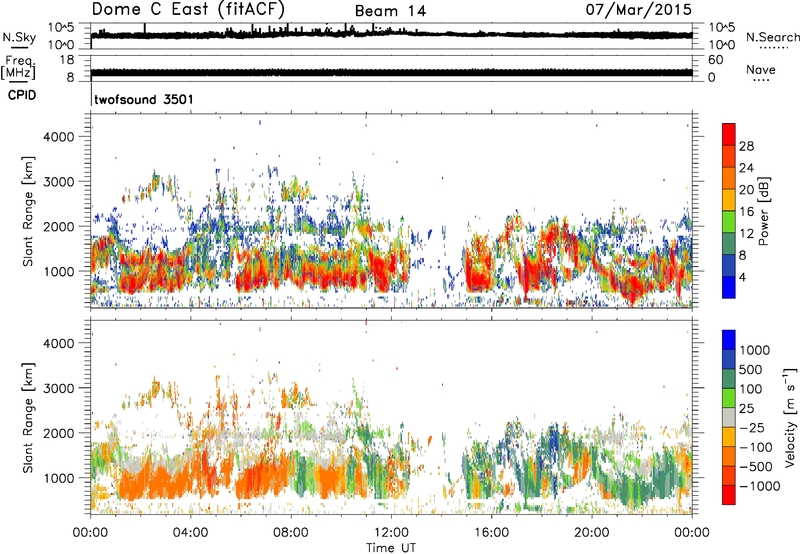Click the "28" value on Power scale
The height and width of the screenshot is (554, 800).
click(x=746, y=146)
